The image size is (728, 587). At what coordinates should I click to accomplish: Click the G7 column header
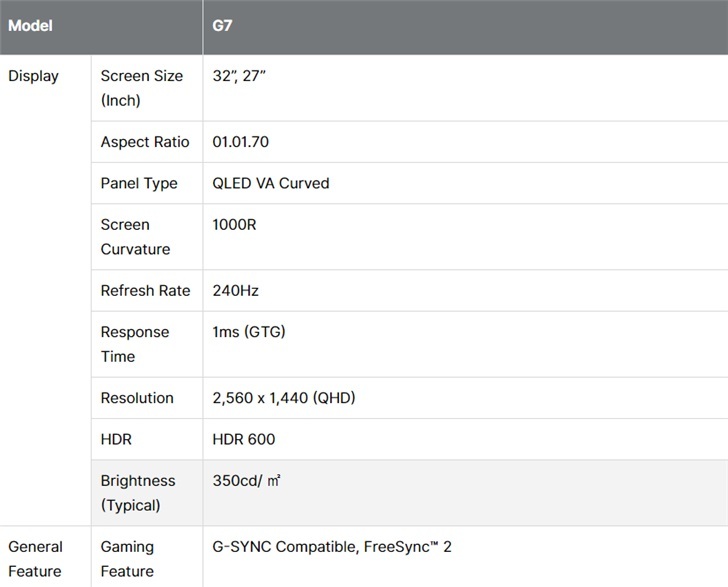click(x=223, y=26)
